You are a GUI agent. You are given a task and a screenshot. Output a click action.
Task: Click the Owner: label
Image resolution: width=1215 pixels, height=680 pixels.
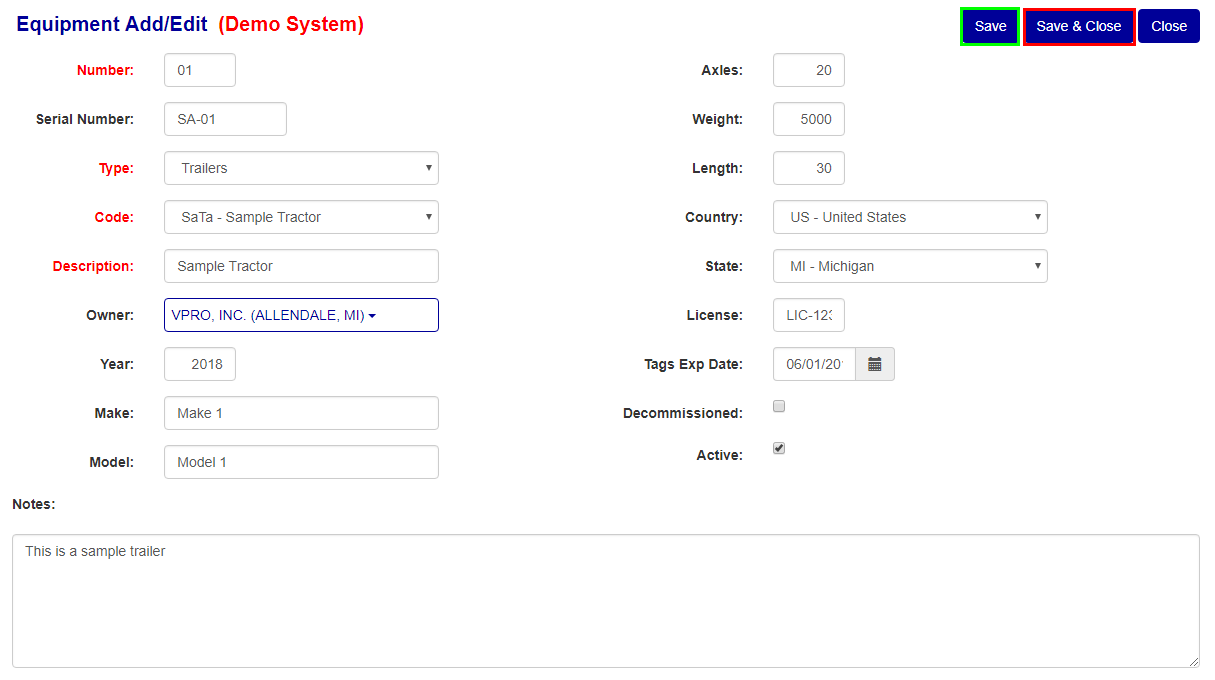[x=110, y=315]
